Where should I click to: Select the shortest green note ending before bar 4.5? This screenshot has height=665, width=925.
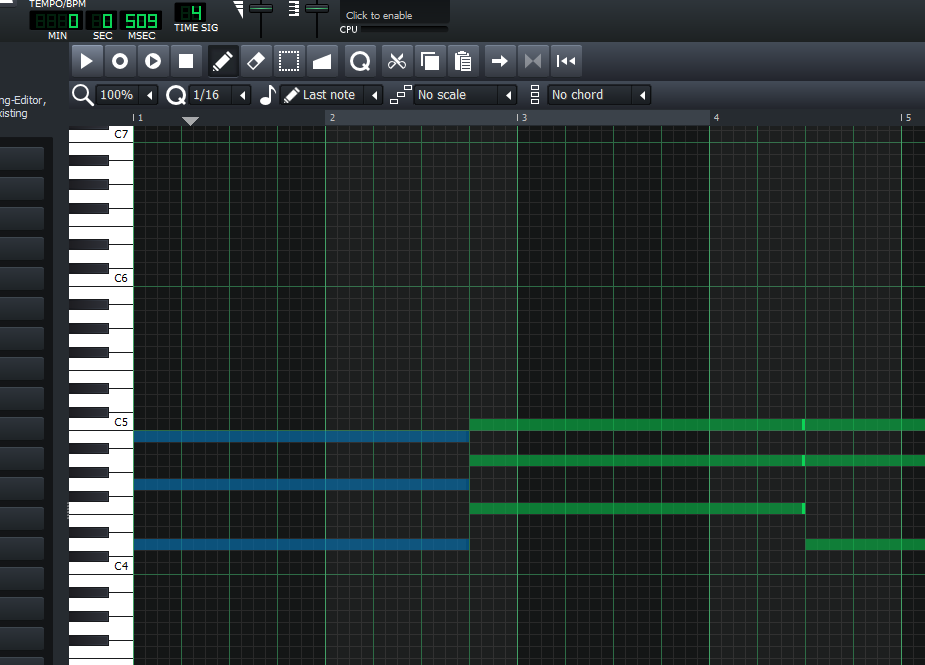coord(637,509)
